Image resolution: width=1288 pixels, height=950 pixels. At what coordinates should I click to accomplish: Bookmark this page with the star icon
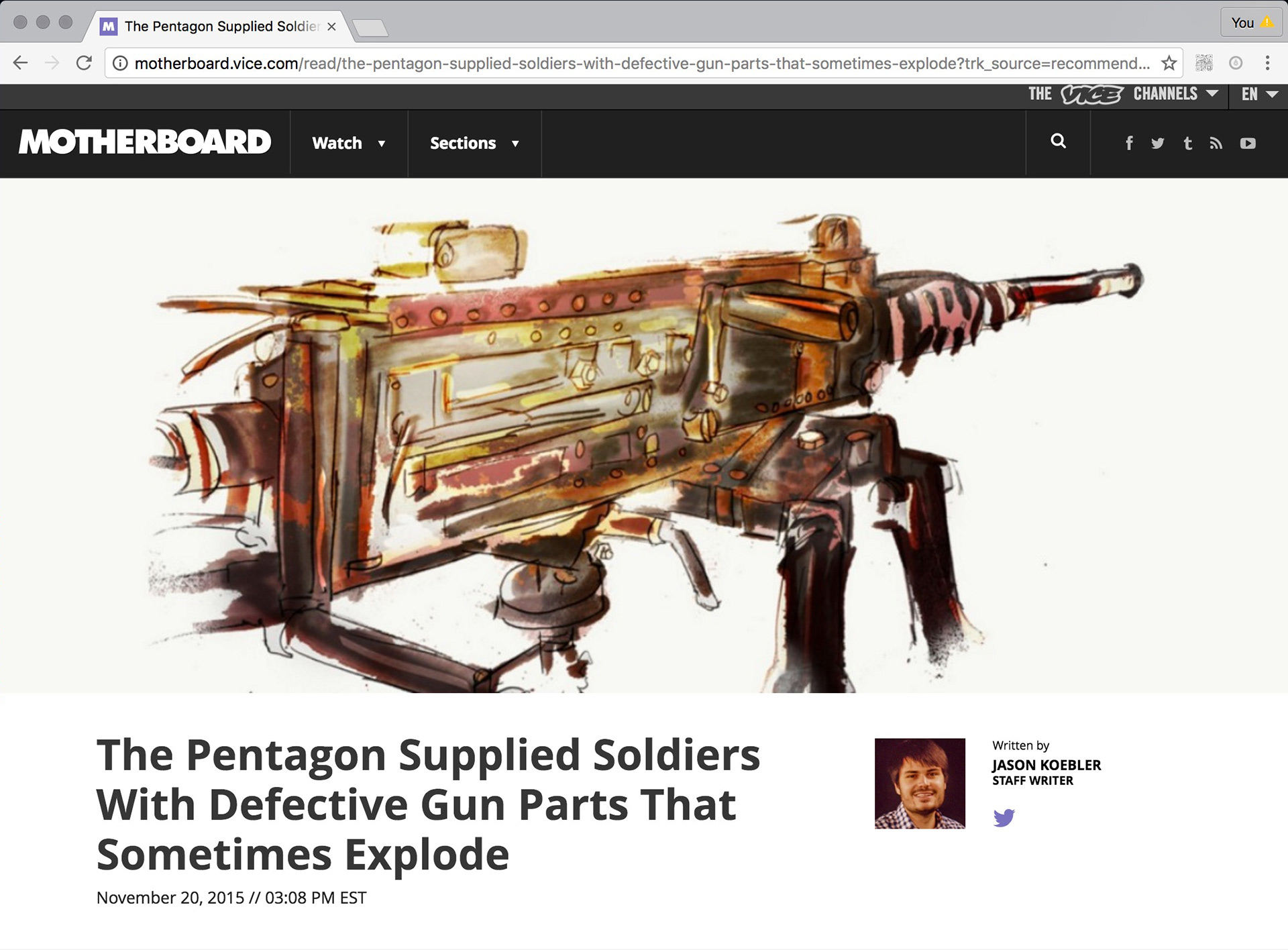pos(1169,63)
